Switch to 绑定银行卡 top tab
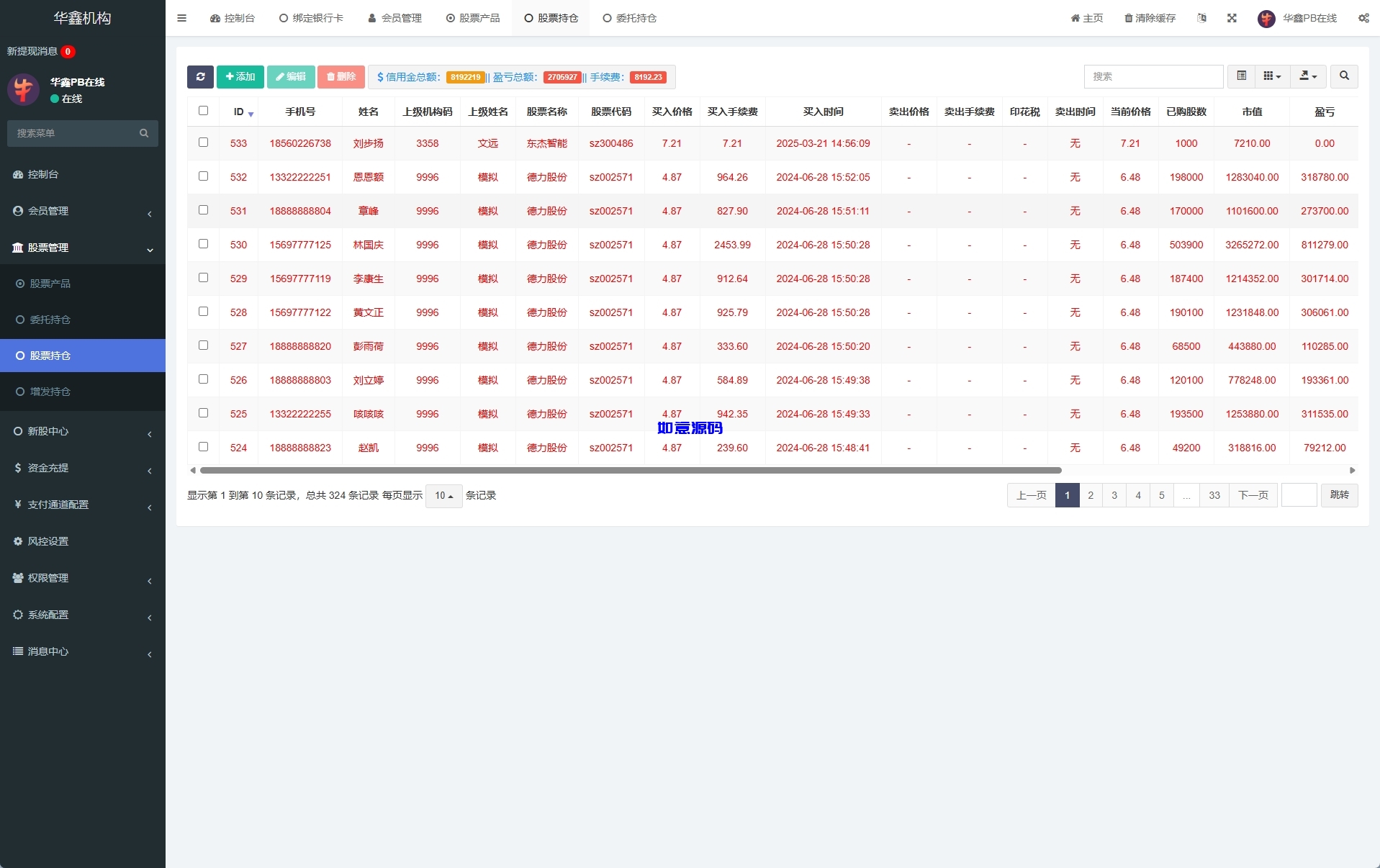 (x=311, y=18)
